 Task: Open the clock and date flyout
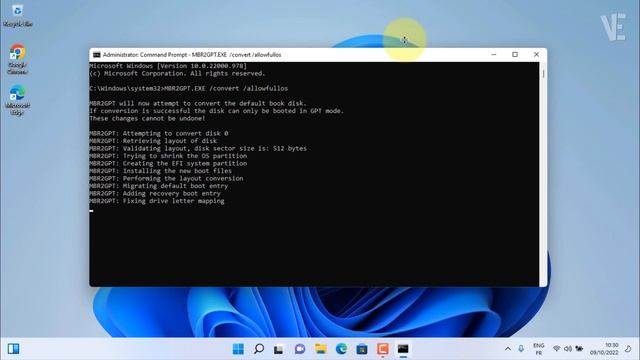[x=604, y=349]
